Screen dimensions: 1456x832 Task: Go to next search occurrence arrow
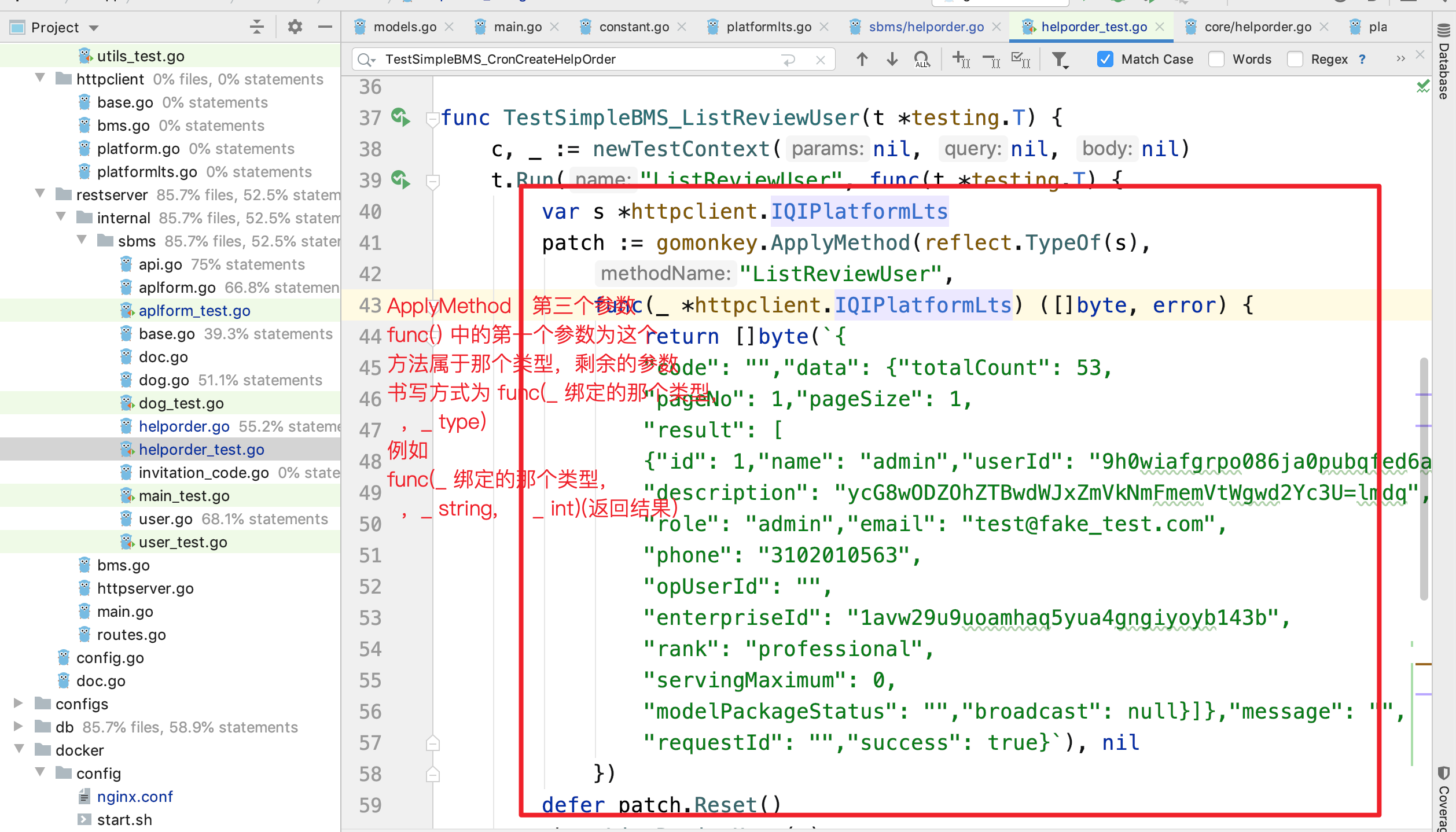click(x=892, y=59)
